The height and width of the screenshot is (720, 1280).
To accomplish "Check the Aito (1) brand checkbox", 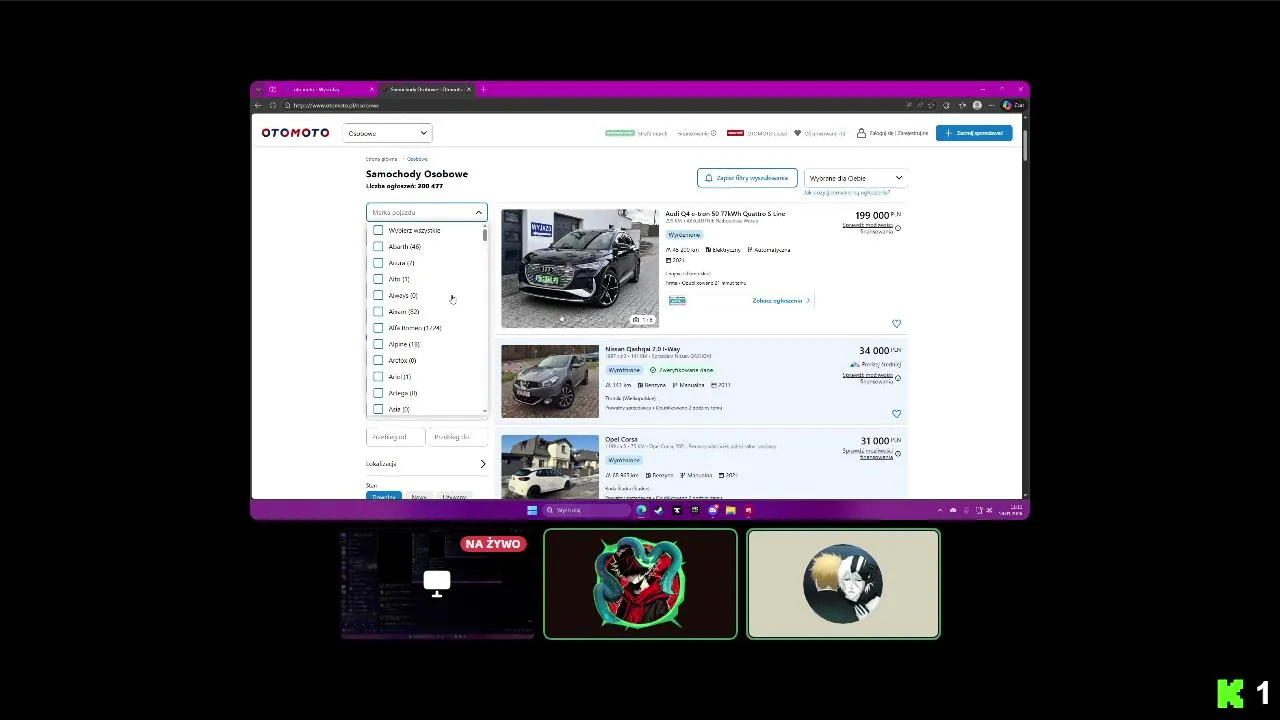I will pyautogui.click(x=378, y=279).
